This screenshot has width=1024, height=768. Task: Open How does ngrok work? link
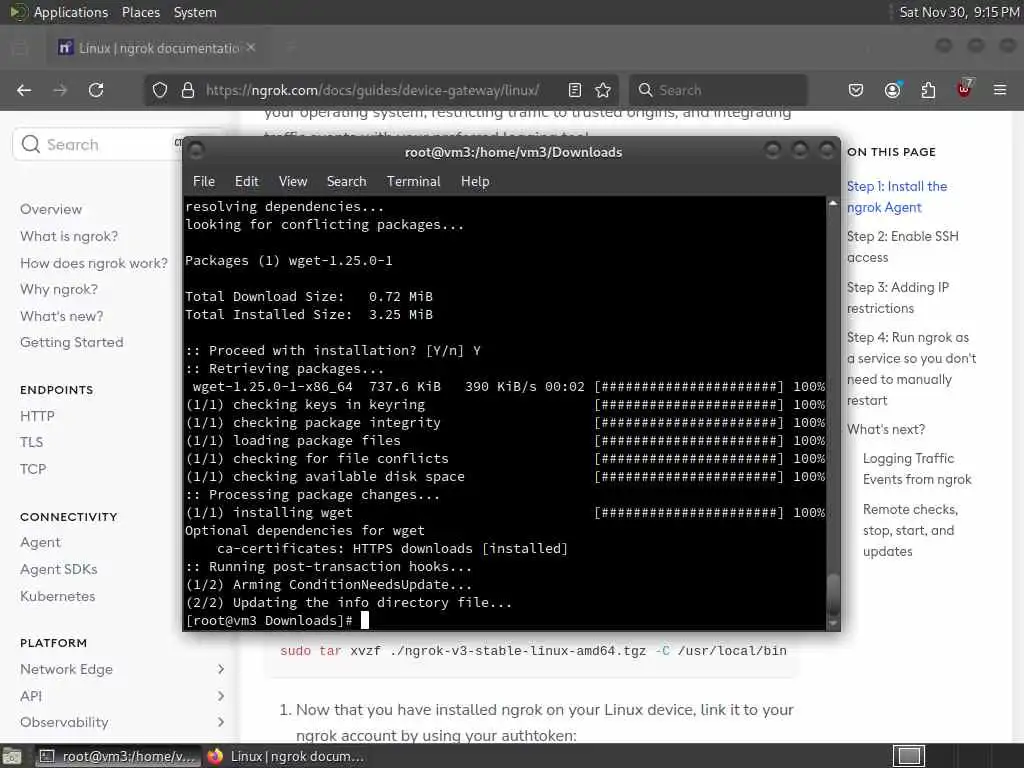point(94,263)
